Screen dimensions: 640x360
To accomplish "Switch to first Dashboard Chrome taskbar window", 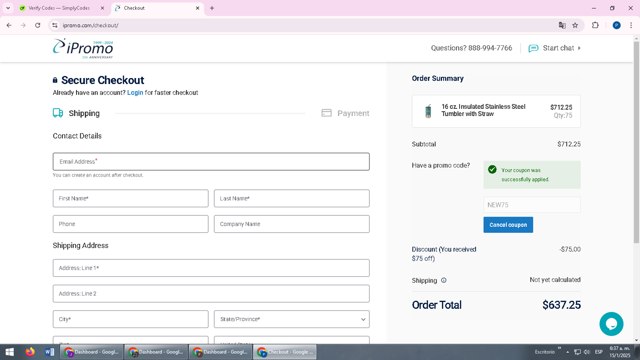I will click(x=92, y=352).
